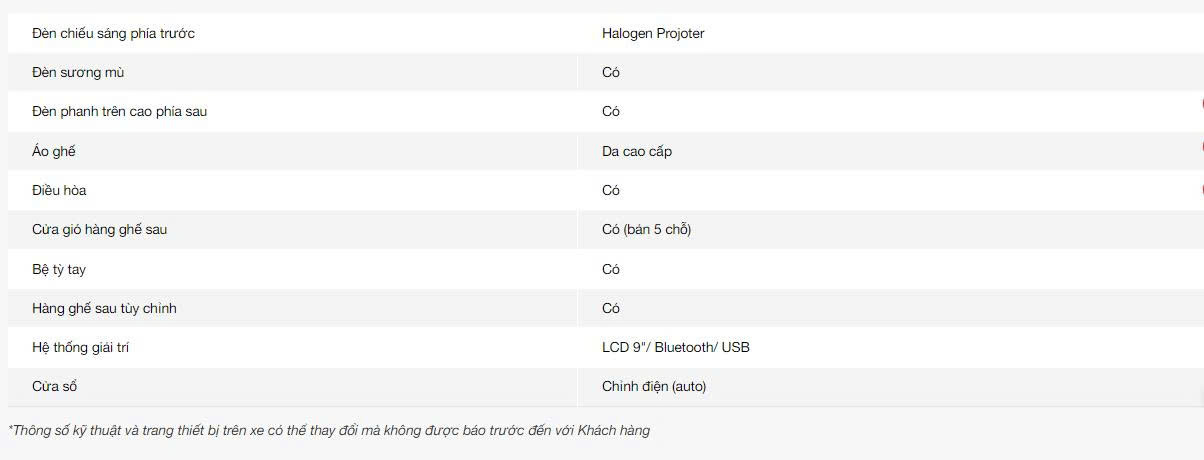
Task: Click the 'Bệ tỳ tay' label
Action: tap(59, 269)
